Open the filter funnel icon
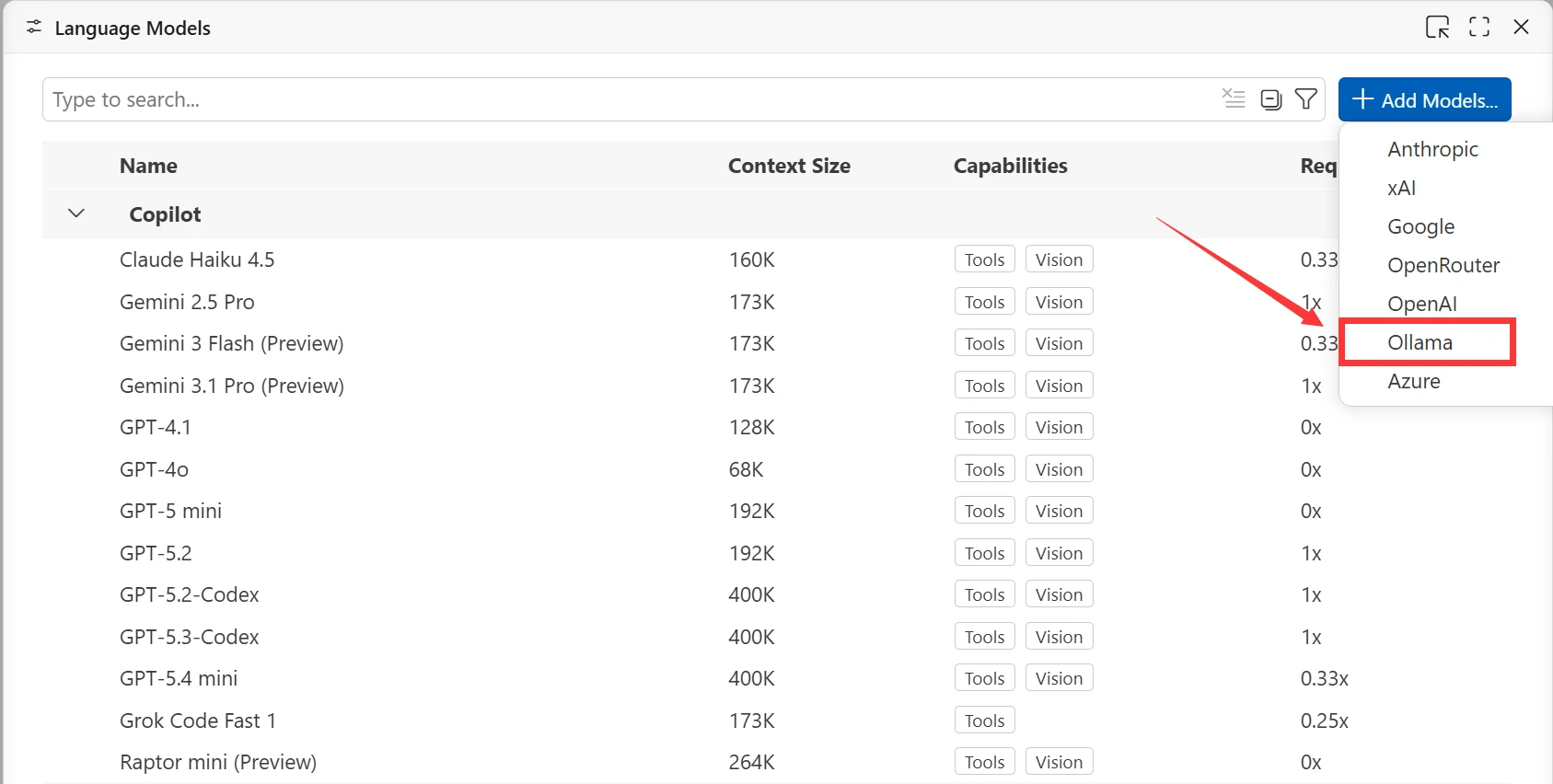 1305,98
